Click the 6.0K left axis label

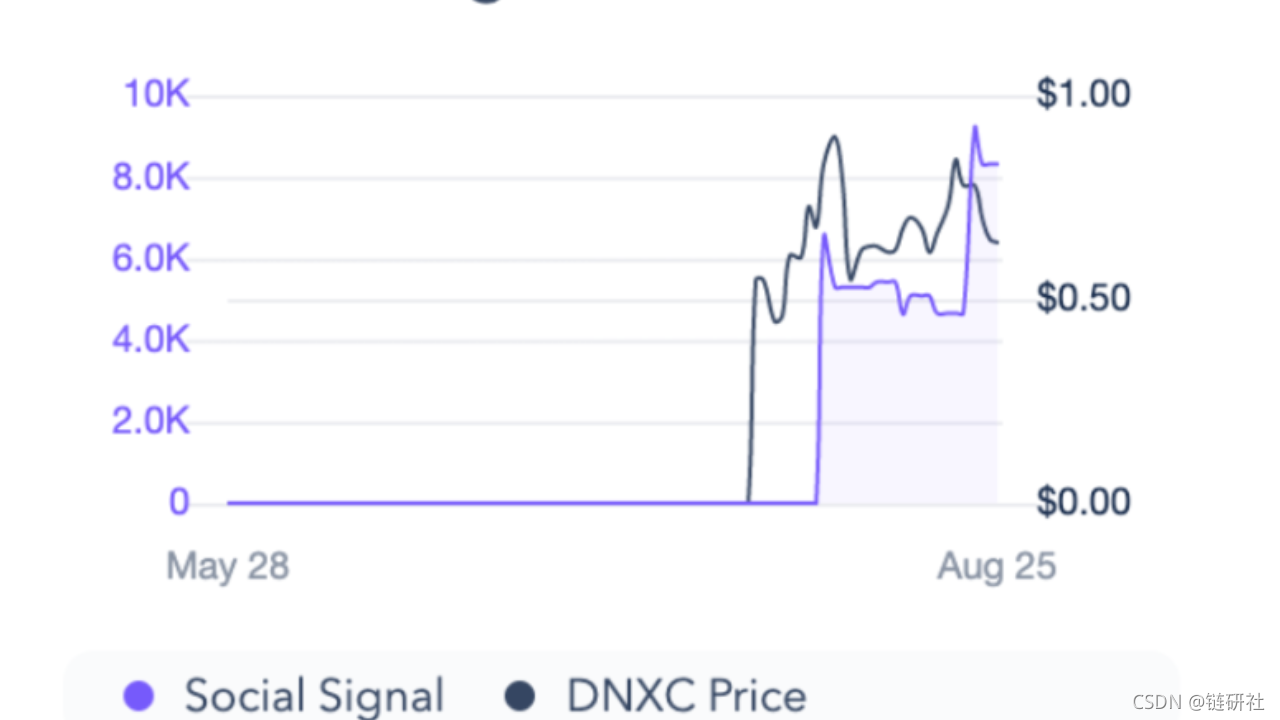tap(150, 259)
